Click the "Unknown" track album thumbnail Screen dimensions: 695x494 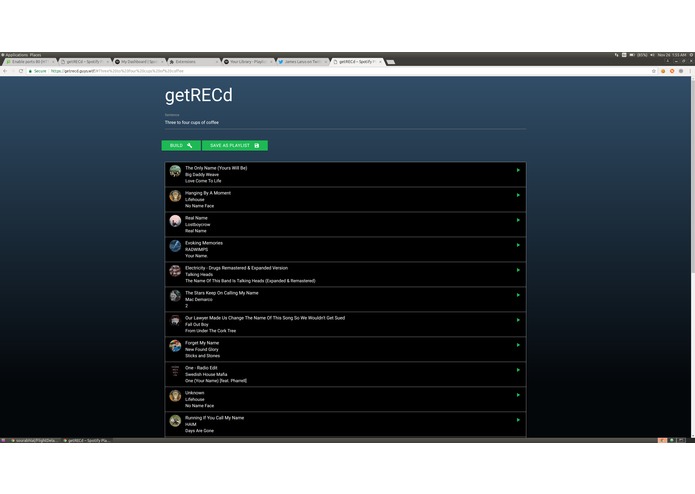click(x=175, y=396)
